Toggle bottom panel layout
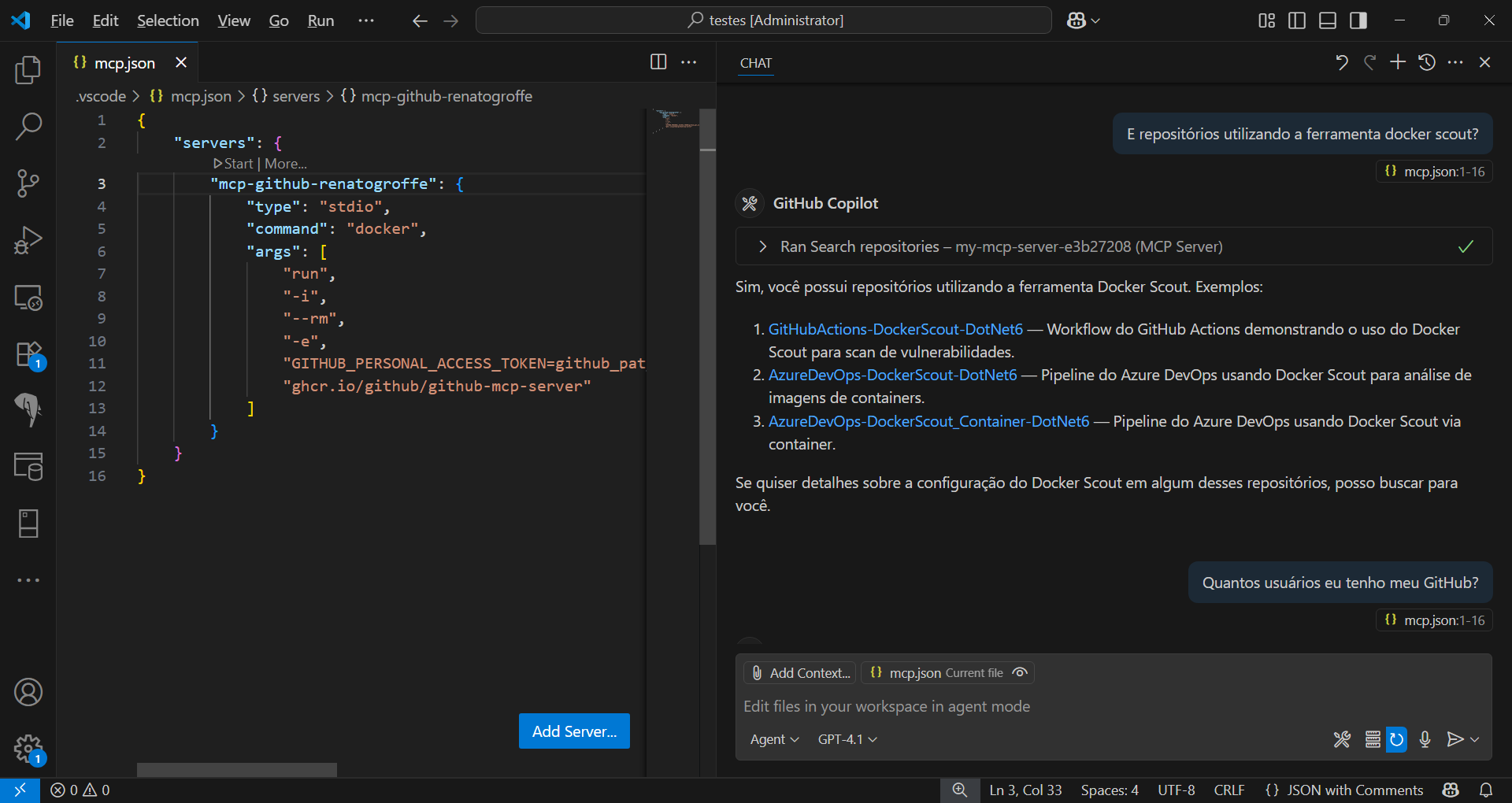Screen dimensions: 1512x803 pyautogui.click(x=1328, y=20)
